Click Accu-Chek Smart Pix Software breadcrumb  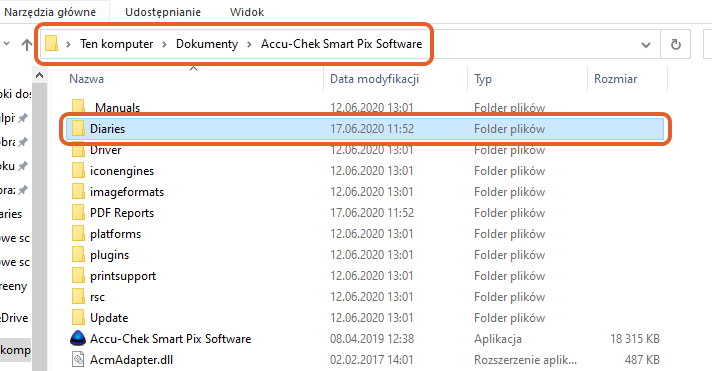[x=341, y=44]
